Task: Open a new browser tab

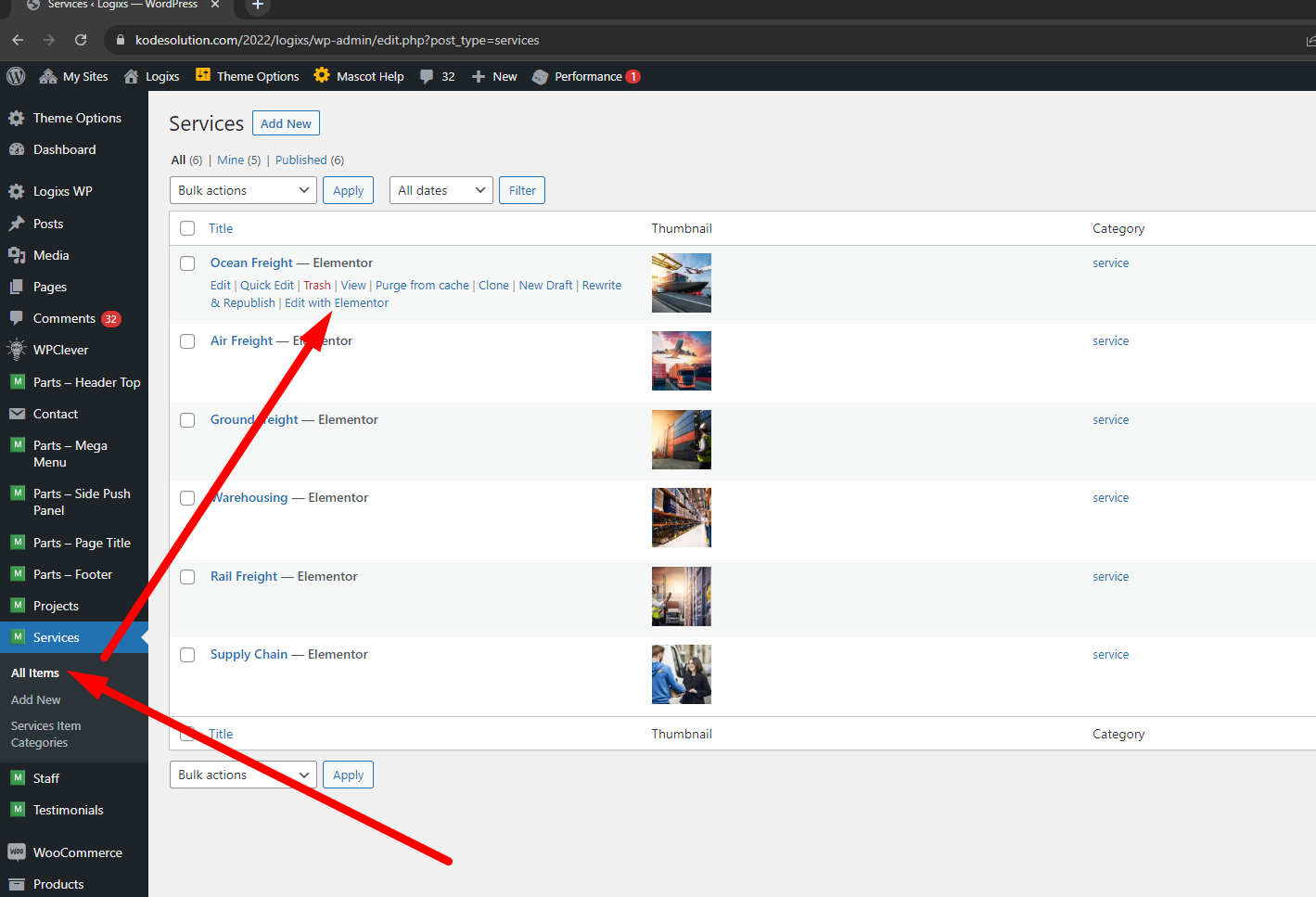Action: tap(258, 5)
